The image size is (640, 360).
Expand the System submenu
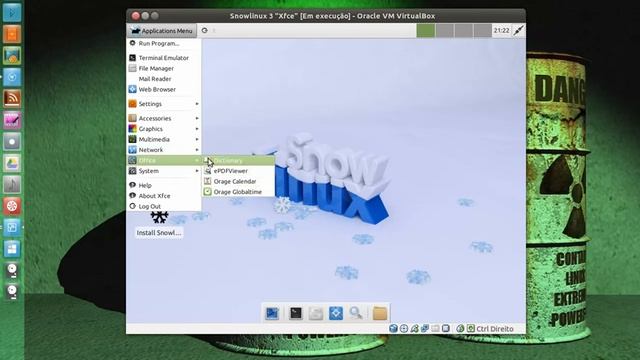pyautogui.click(x=164, y=171)
